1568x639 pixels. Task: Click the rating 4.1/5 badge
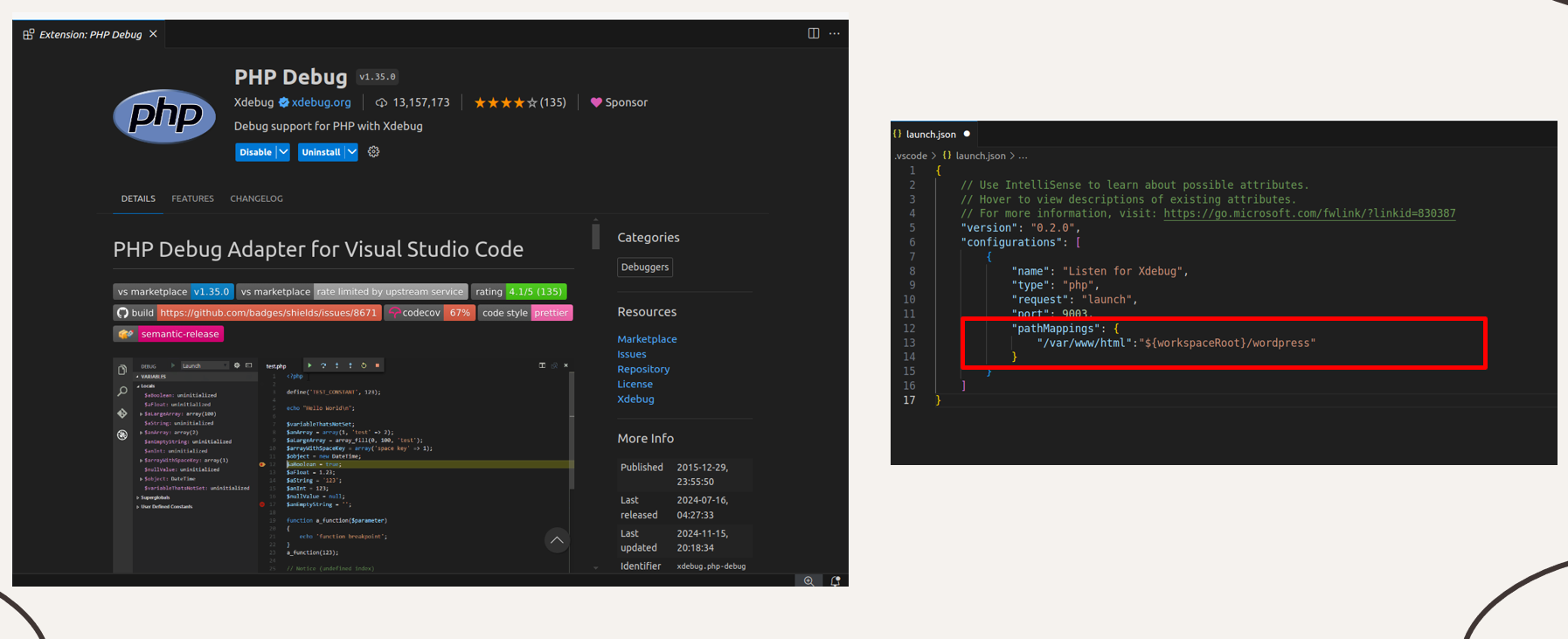[x=519, y=292]
